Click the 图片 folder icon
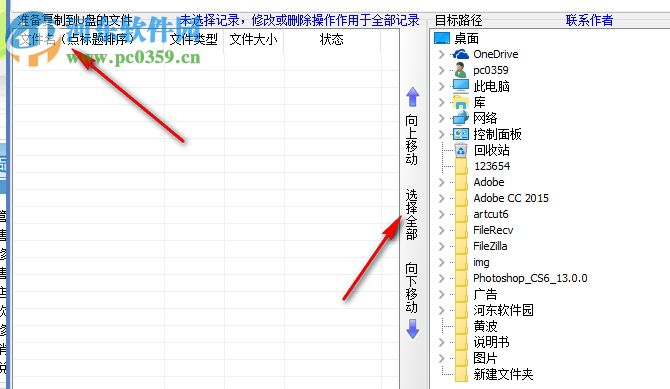 pyautogui.click(x=461, y=359)
